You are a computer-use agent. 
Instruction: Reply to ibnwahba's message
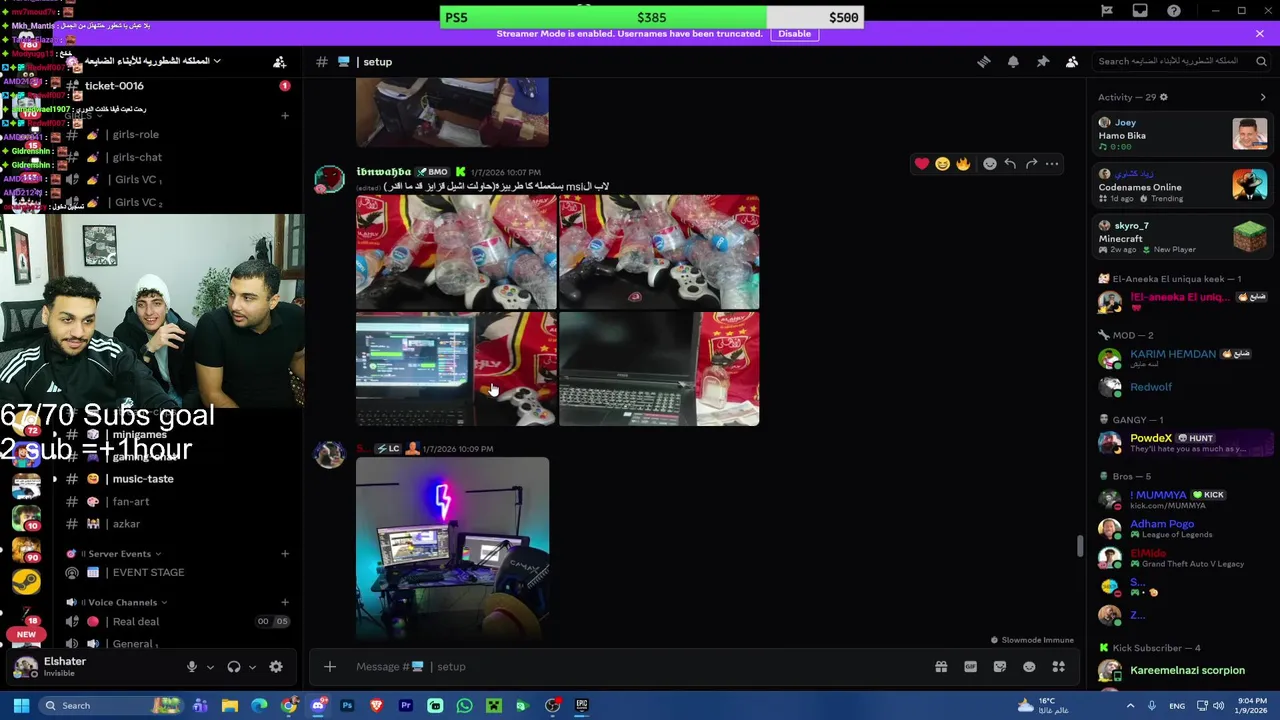[1010, 164]
